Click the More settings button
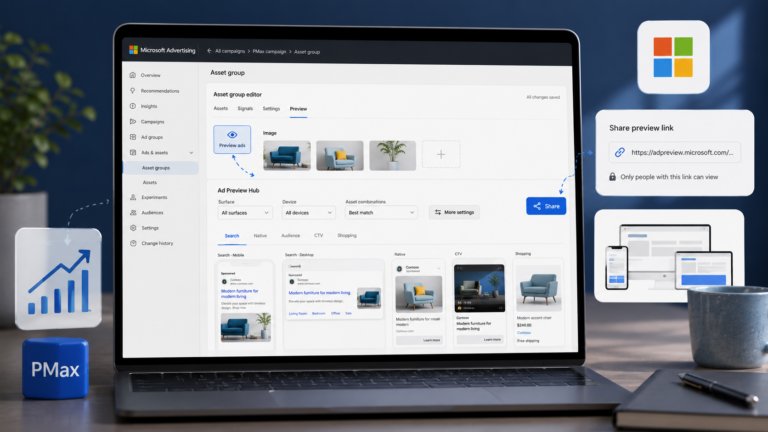 click(x=455, y=212)
